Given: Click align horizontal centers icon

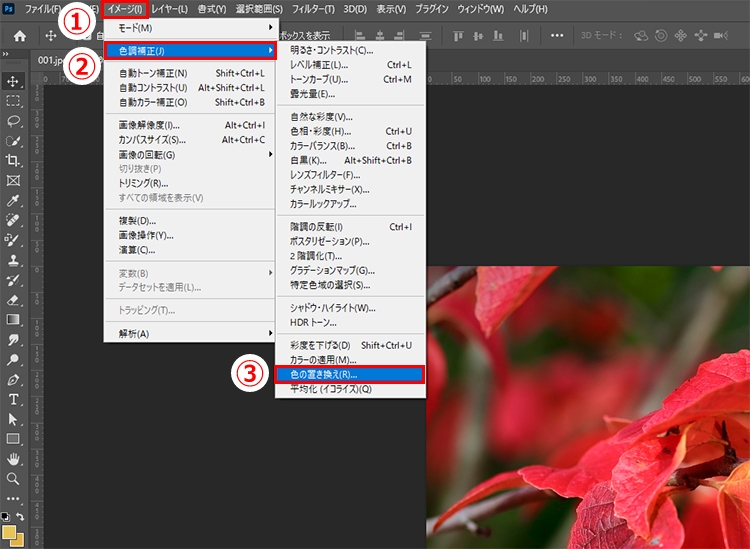Looking at the screenshot, I should (380, 36).
